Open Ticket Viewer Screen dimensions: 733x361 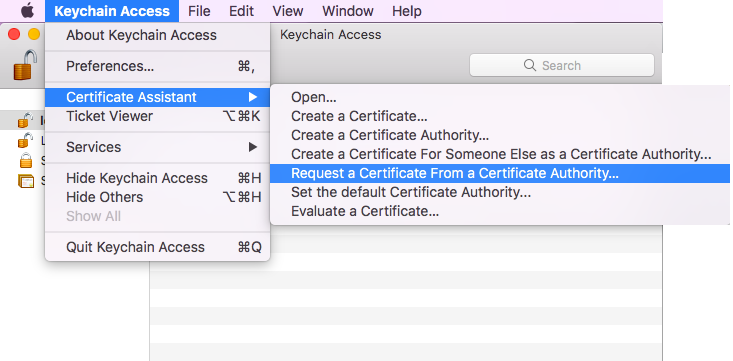pos(158,116)
